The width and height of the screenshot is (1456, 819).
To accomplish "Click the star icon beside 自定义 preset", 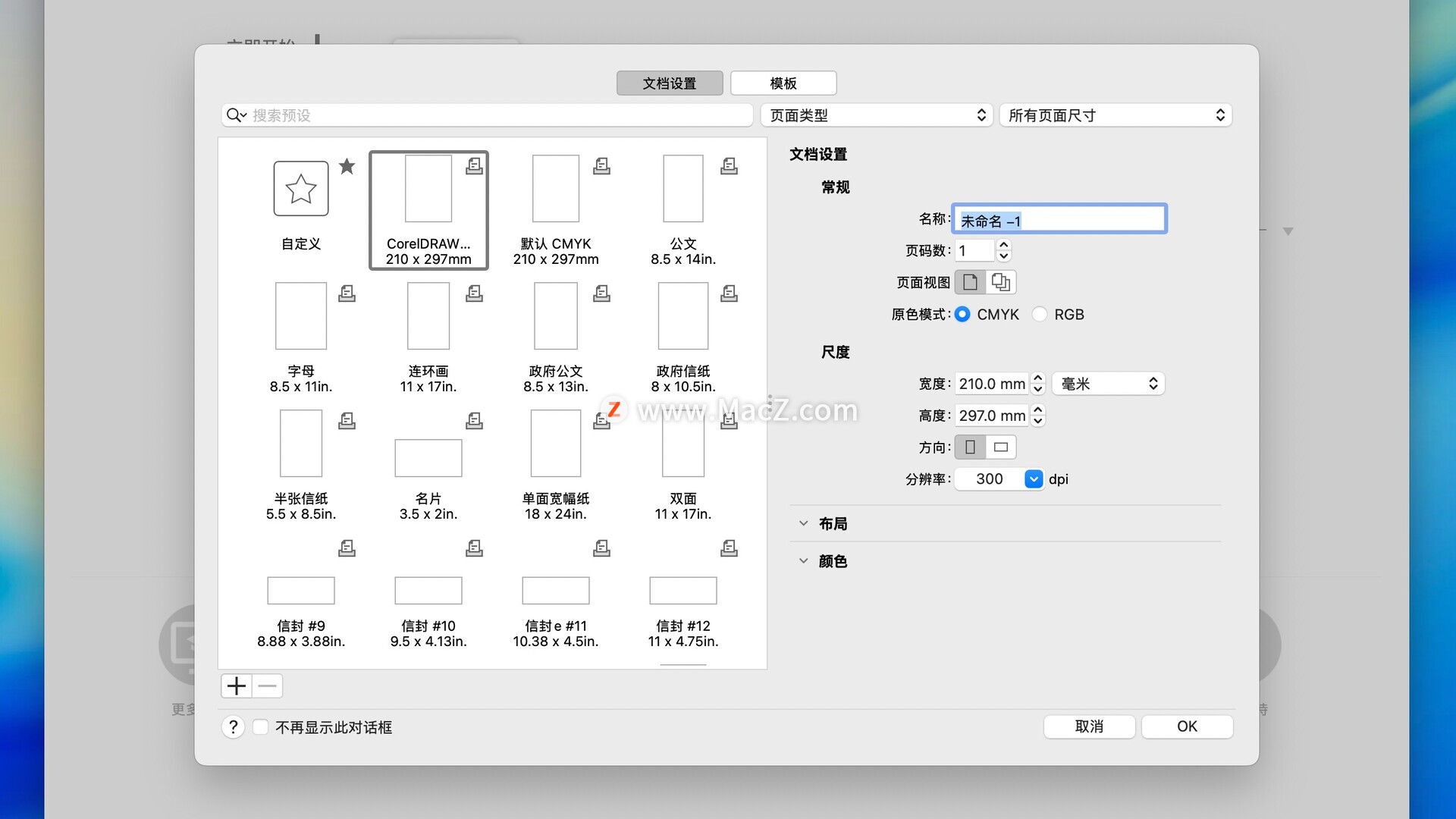I will [347, 166].
